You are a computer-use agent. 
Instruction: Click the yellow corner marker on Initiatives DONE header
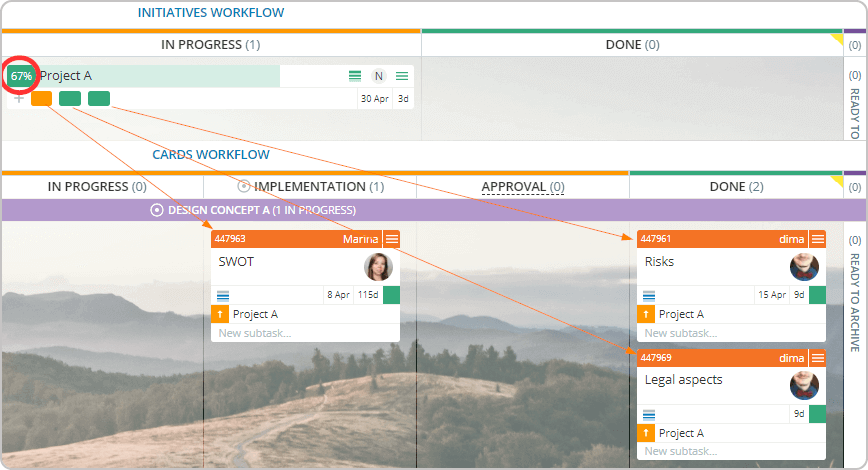(837, 39)
